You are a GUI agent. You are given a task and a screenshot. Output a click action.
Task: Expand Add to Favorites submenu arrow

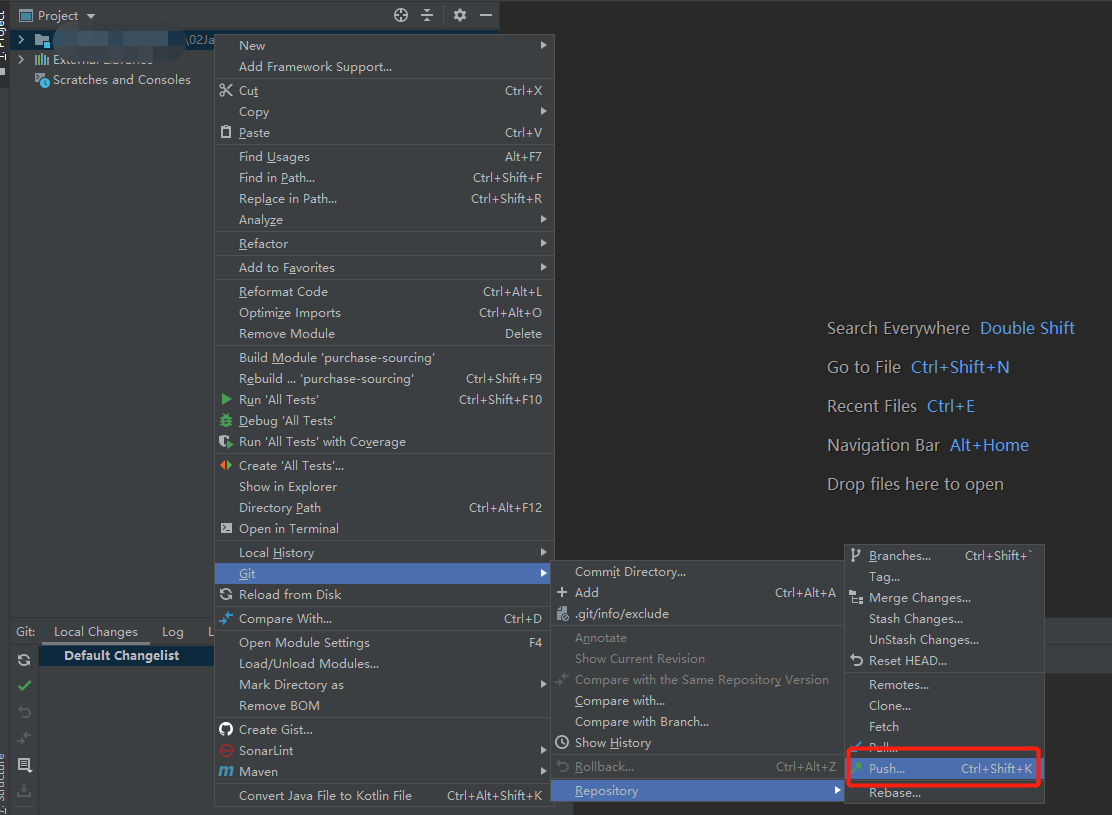pos(543,267)
